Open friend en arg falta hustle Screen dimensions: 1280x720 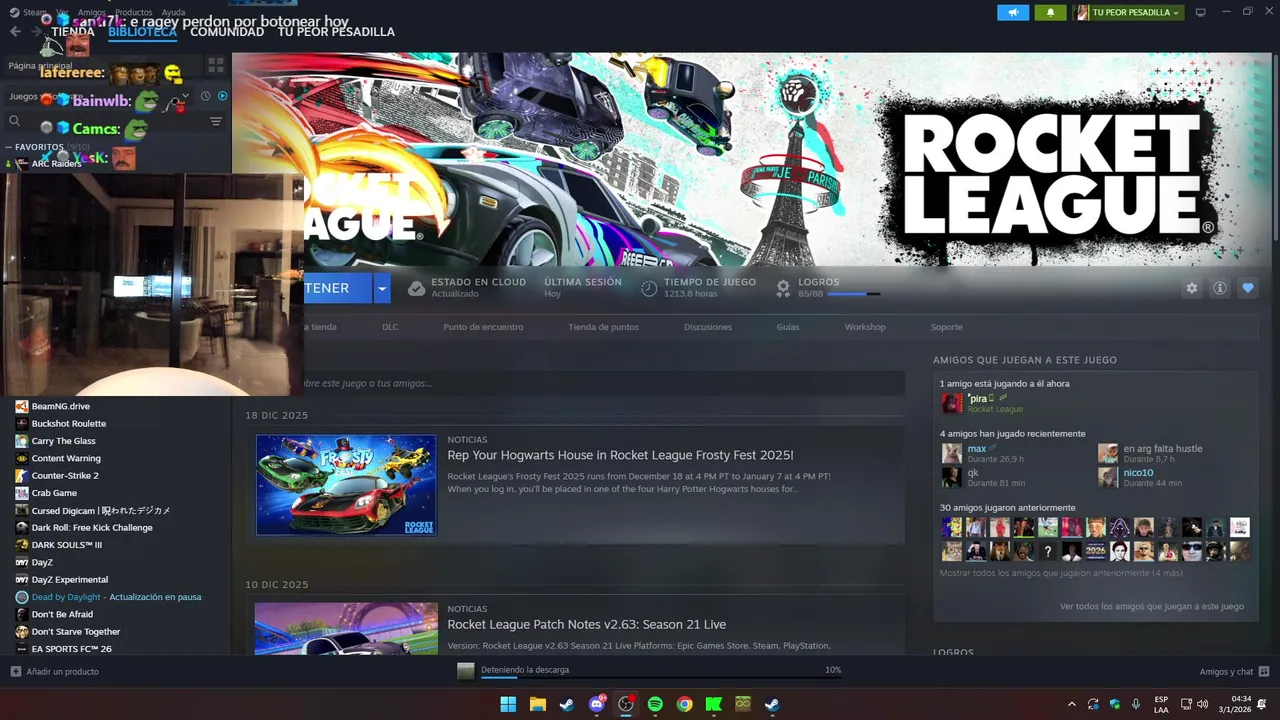pos(1162,448)
